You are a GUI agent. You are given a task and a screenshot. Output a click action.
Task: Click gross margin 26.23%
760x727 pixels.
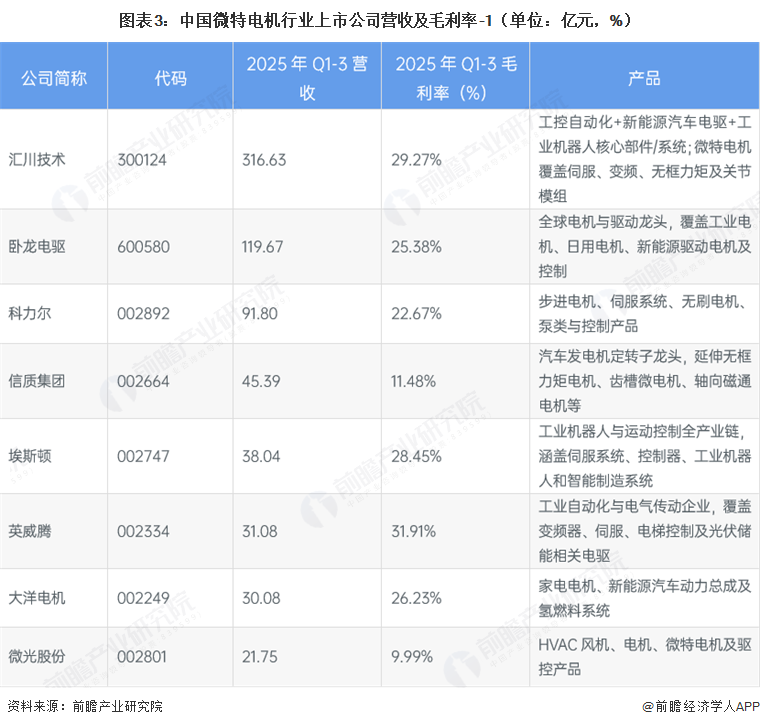416,598
